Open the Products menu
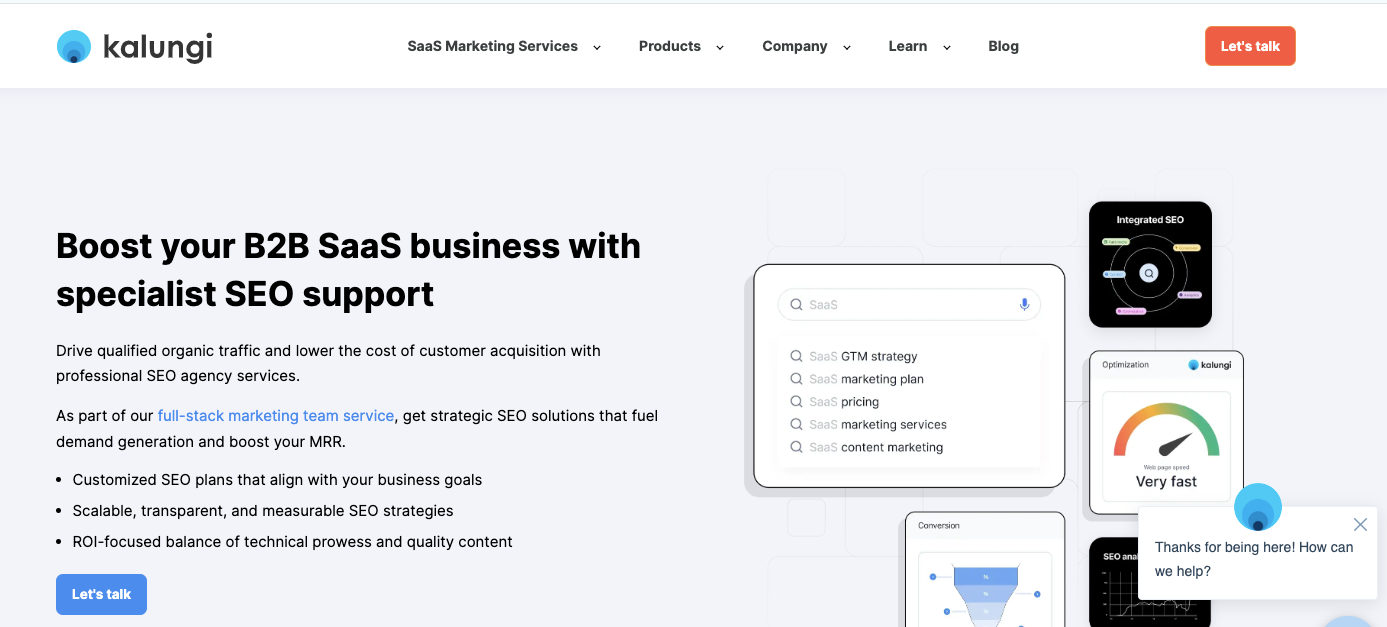Viewport: 1387px width, 627px height. 670,46
